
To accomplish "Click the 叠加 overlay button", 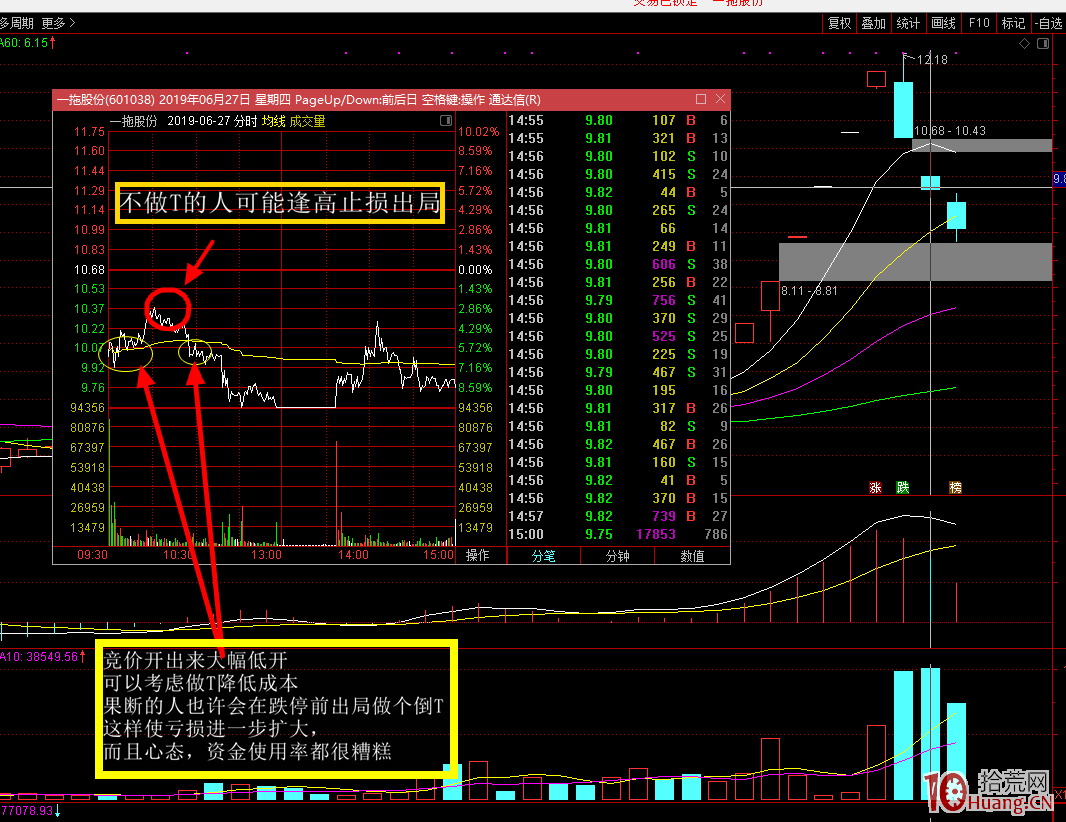I will click(874, 23).
